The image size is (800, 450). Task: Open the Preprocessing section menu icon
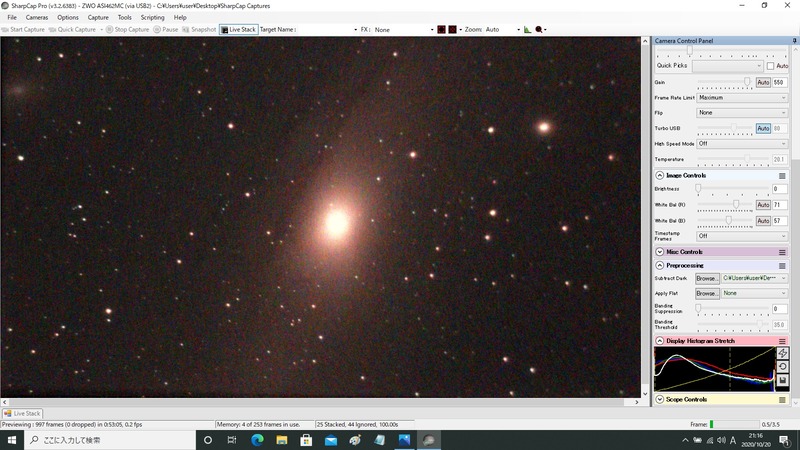782,266
